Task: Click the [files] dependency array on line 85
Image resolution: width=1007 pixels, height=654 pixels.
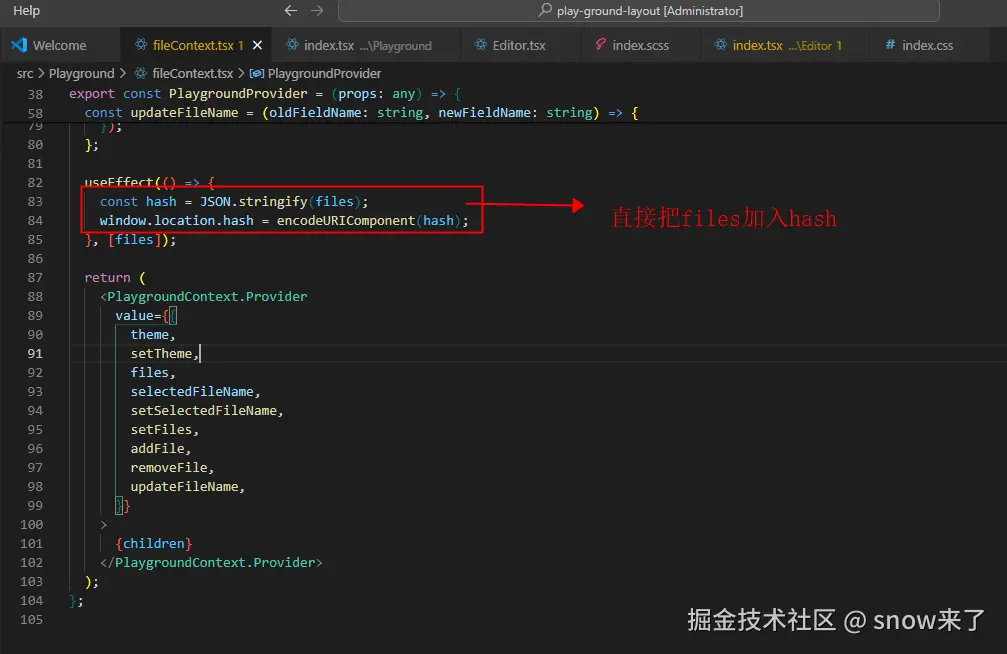Action: point(134,240)
